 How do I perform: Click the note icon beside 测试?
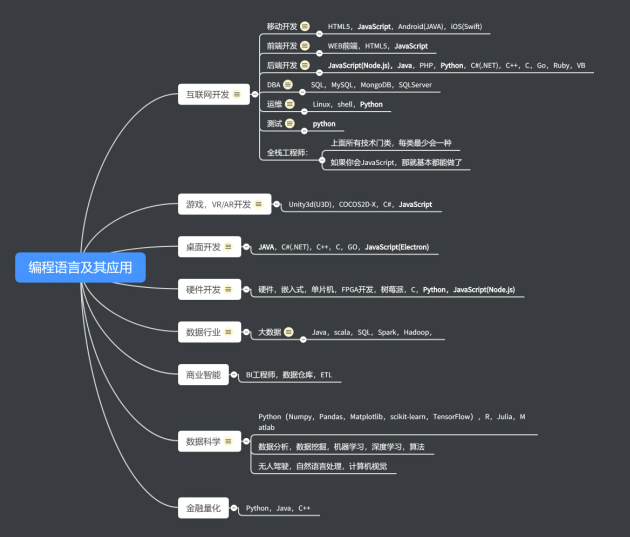click(x=289, y=124)
